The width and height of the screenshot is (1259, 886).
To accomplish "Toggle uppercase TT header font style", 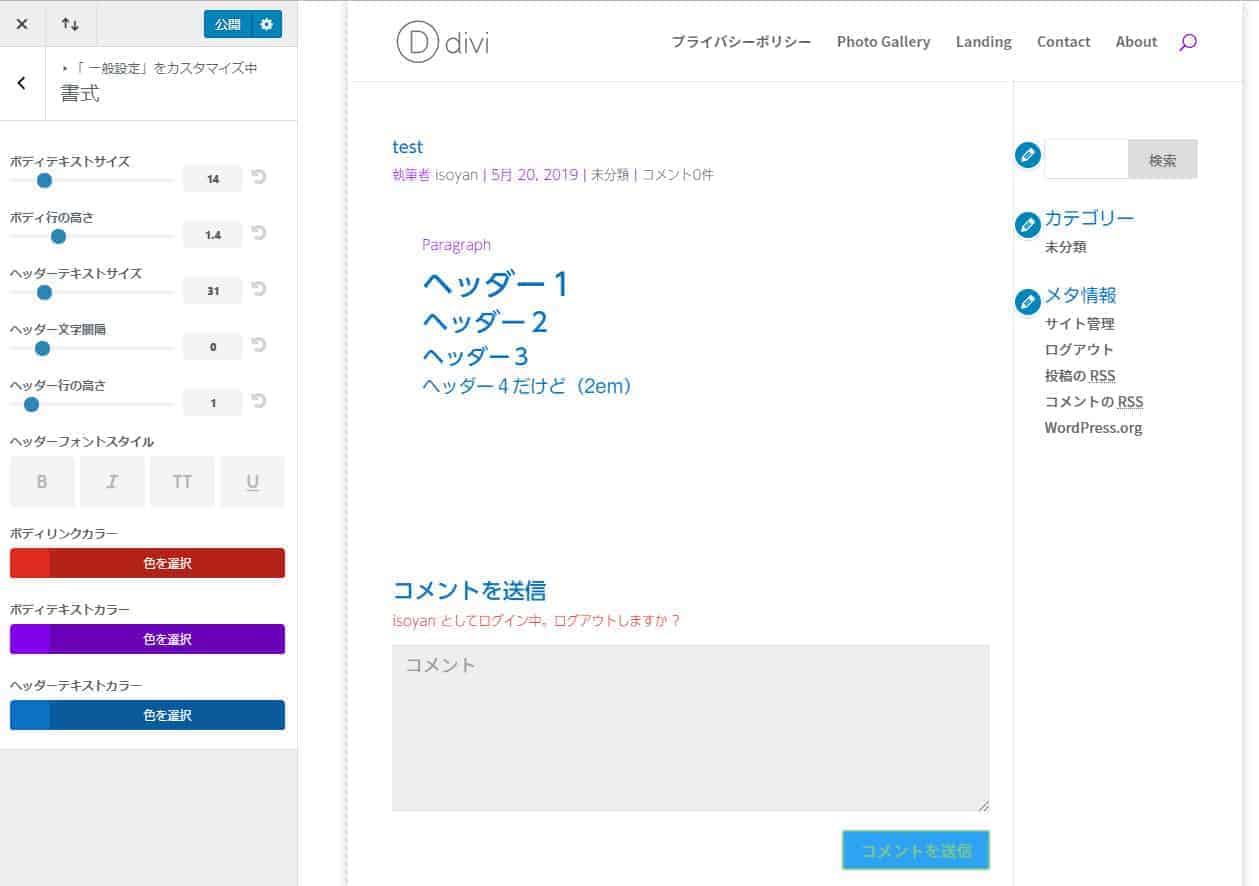I will point(182,482).
